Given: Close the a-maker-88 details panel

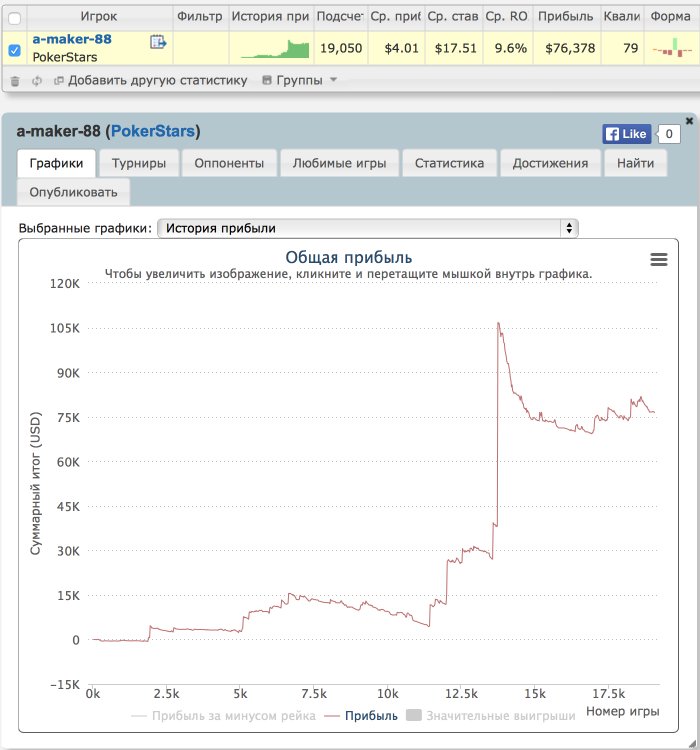Looking at the screenshot, I should (689, 121).
